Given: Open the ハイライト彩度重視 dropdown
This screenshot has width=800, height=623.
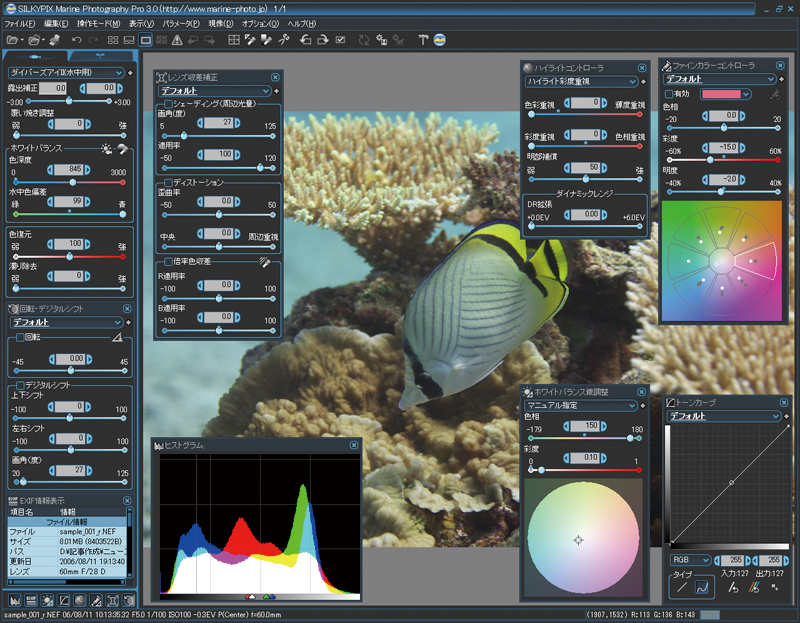Looking at the screenshot, I should 581,82.
